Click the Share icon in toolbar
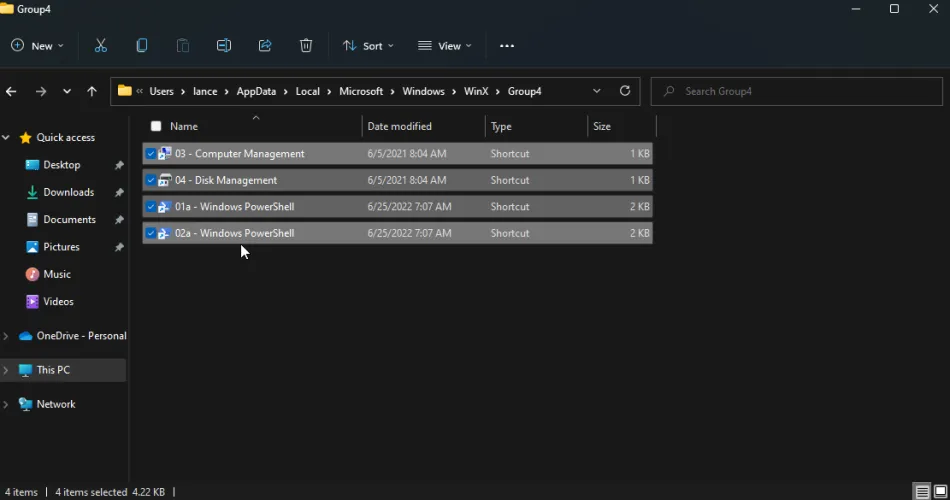The height and width of the screenshot is (500, 950). click(265, 46)
